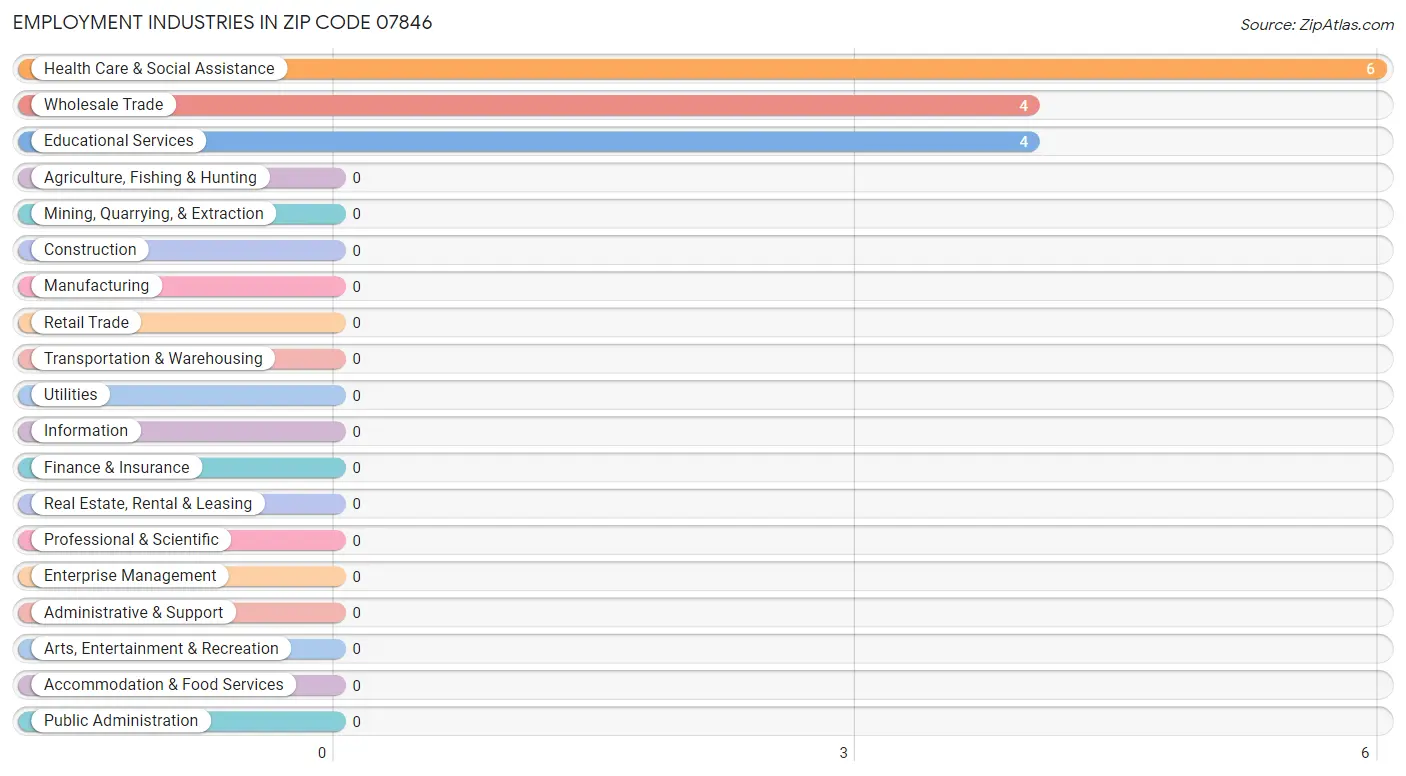The image size is (1406, 776).
Task: Select Mining, Quarrying, & Extraction label
Action: click(x=154, y=213)
